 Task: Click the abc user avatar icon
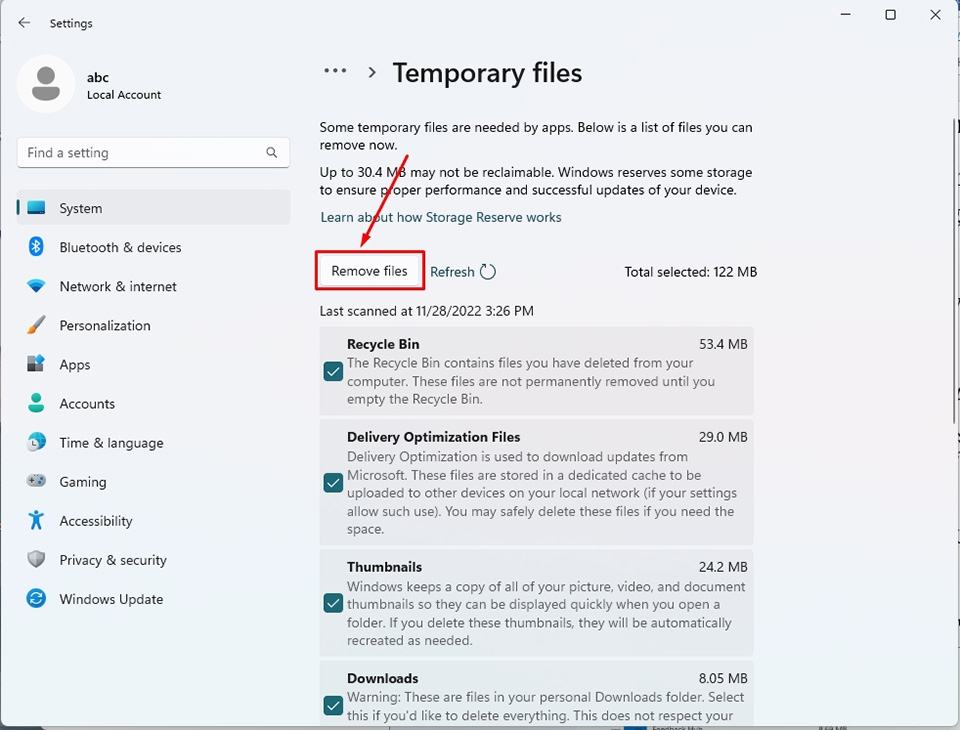coord(46,84)
